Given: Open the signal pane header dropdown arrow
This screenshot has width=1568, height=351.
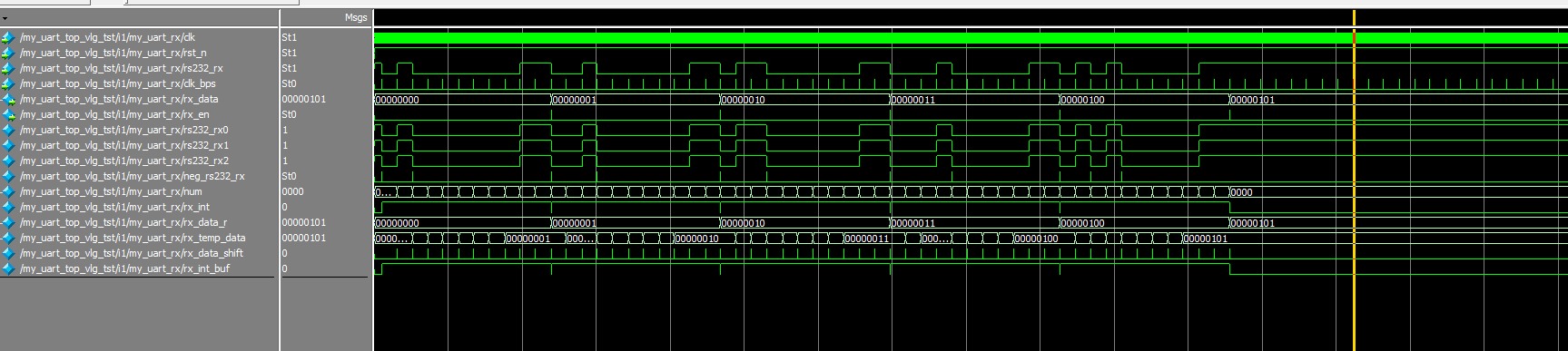Looking at the screenshot, I should pos(5,17).
